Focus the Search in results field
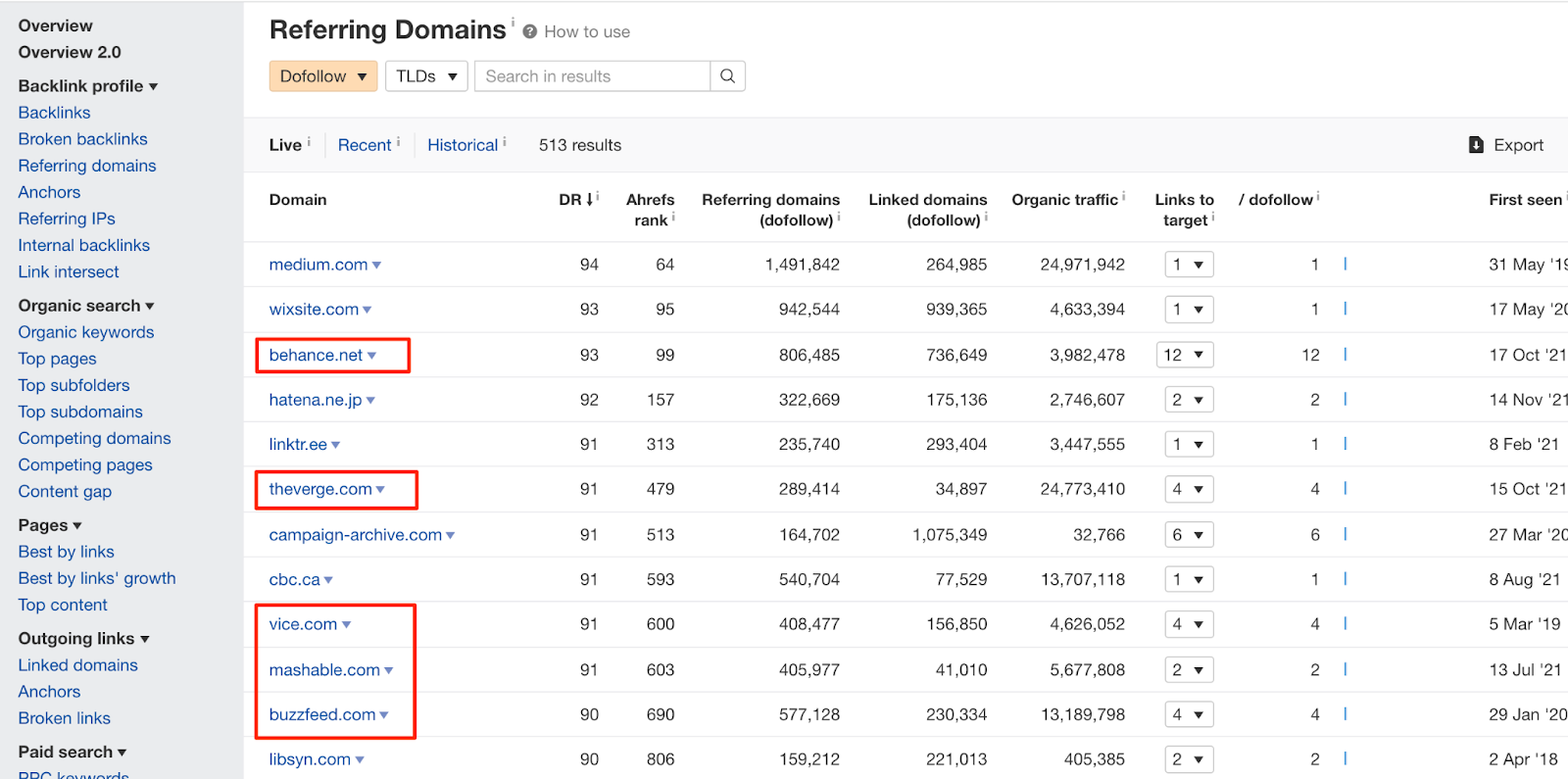 (592, 76)
